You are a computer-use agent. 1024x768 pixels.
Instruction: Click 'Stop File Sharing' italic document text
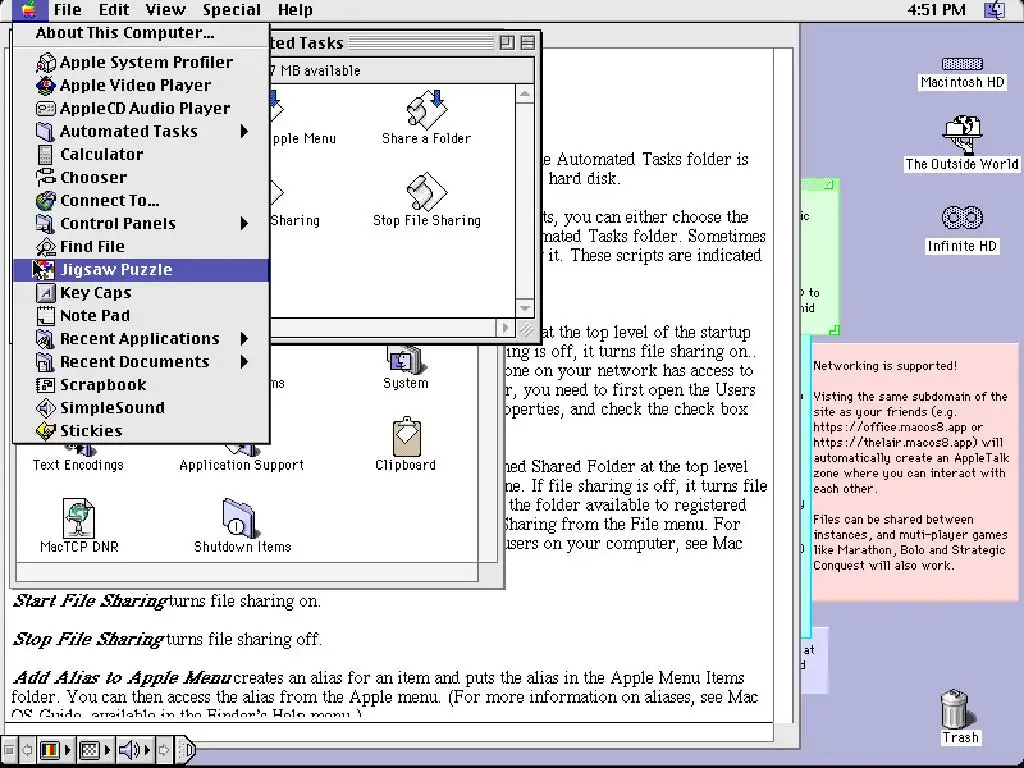pos(88,639)
